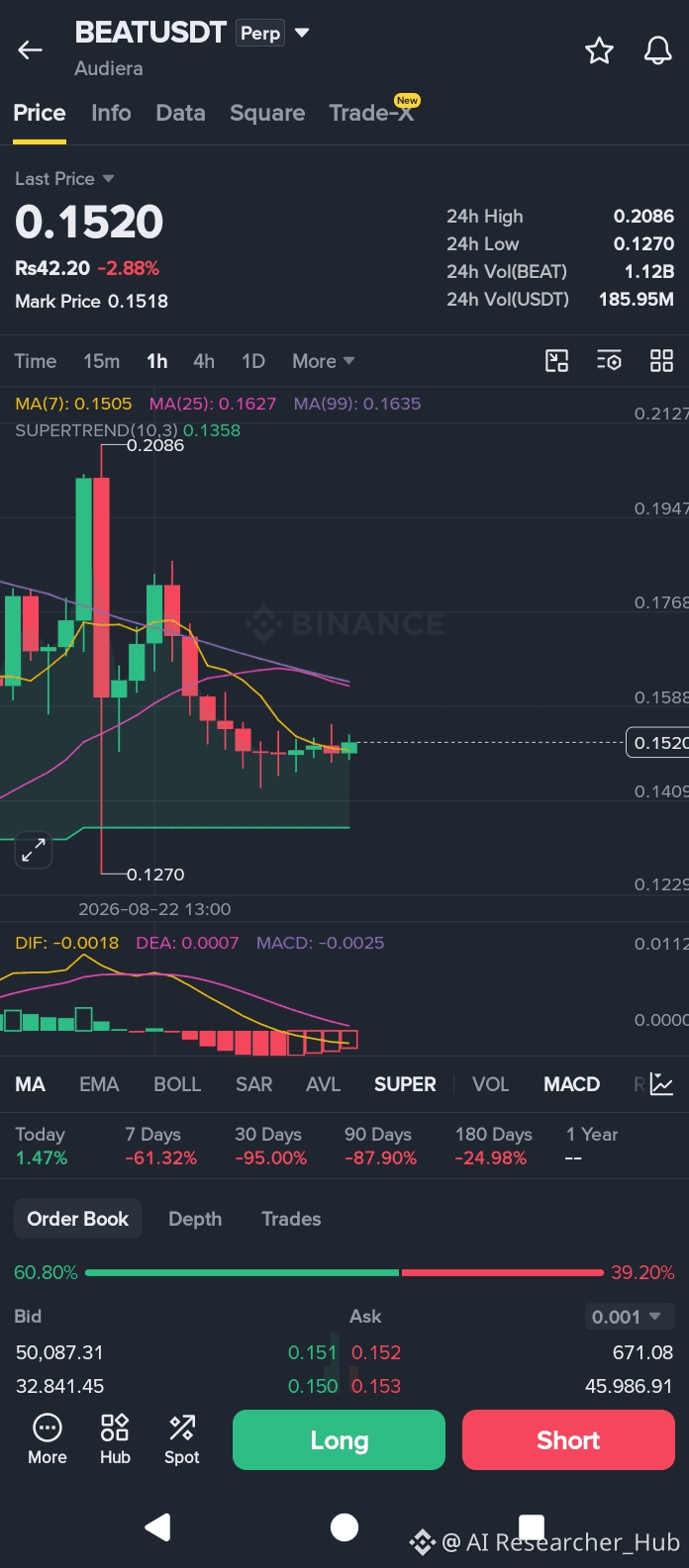Select the 0.152 ask price

[x=376, y=1352]
